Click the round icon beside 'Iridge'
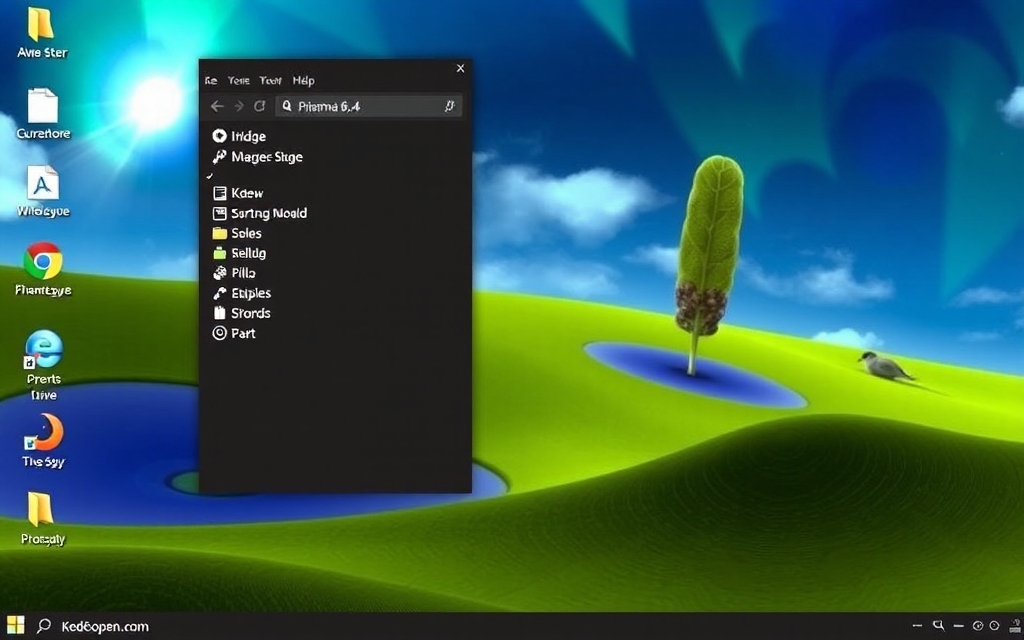Viewport: 1024px width, 640px height. point(219,136)
